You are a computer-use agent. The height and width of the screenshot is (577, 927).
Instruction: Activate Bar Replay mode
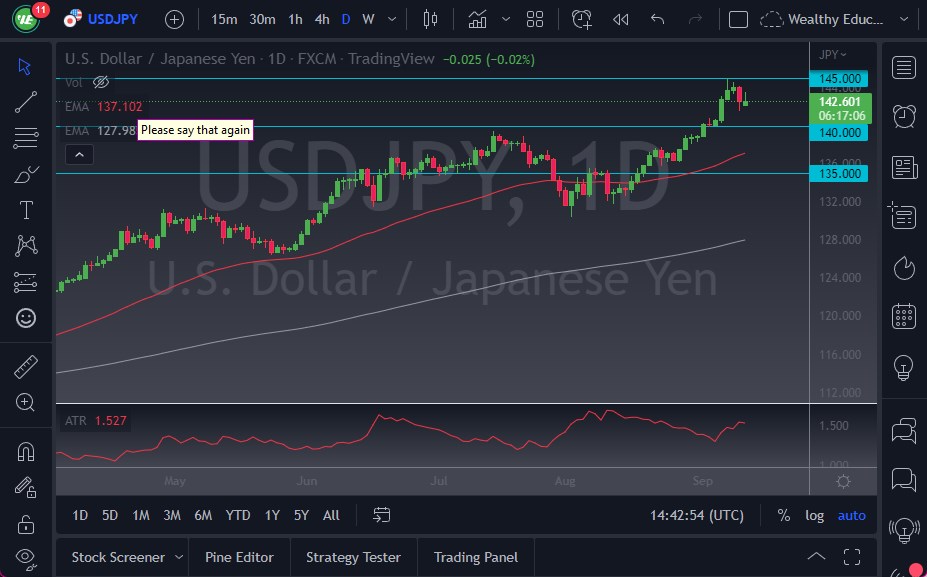tap(620, 18)
